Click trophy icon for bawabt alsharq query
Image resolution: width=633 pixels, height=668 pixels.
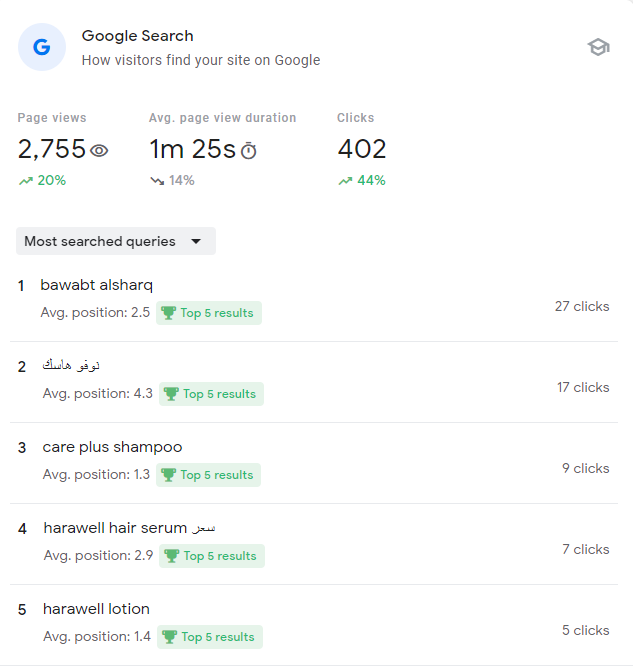(169, 313)
